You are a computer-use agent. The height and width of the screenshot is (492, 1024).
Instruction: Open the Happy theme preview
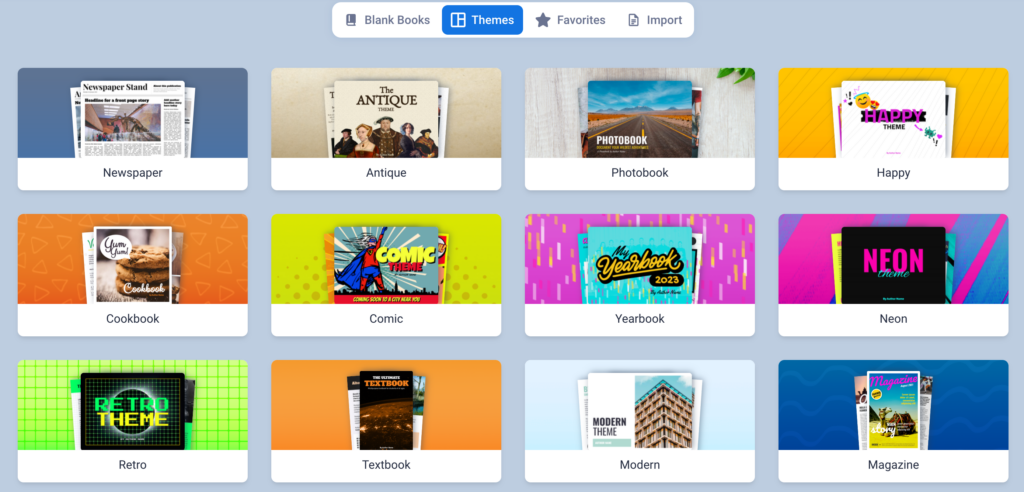click(893, 113)
